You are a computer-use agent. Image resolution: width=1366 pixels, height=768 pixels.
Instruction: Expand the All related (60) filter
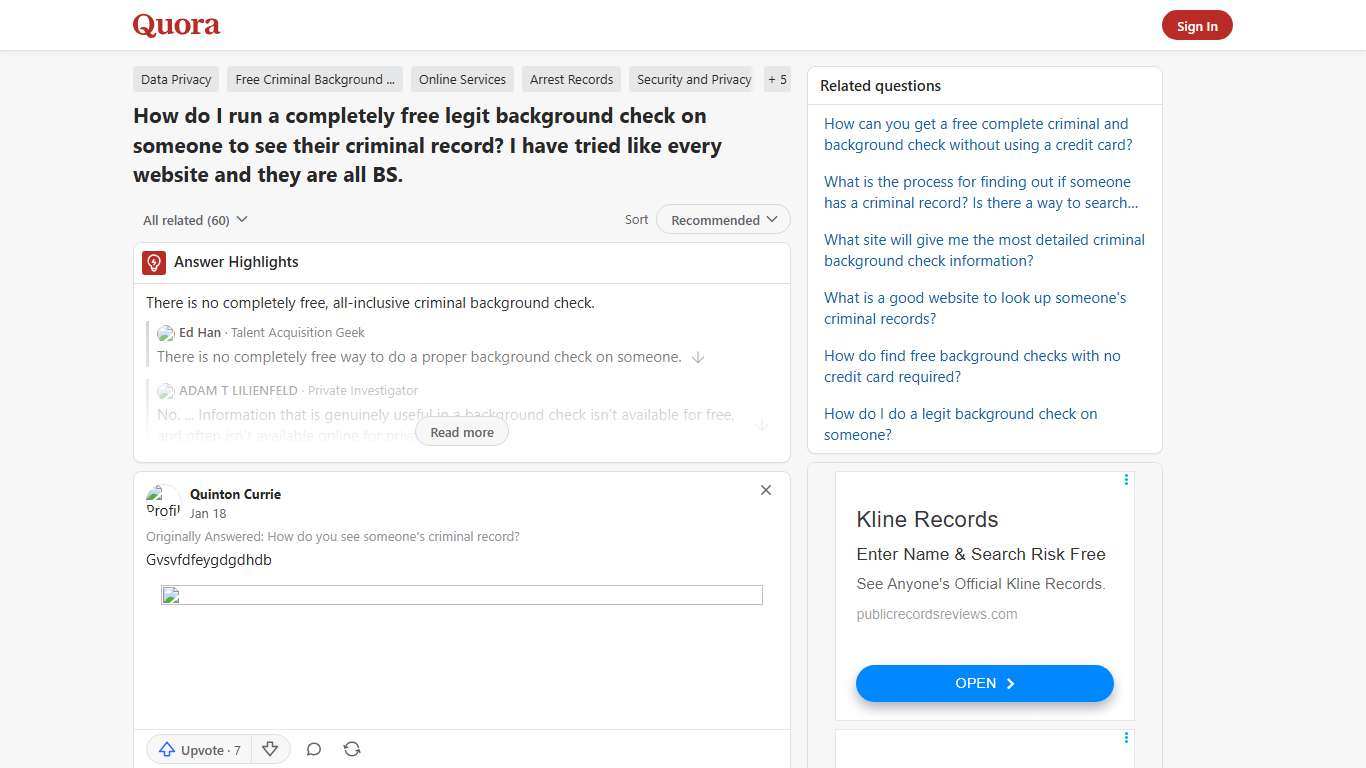(x=195, y=219)
